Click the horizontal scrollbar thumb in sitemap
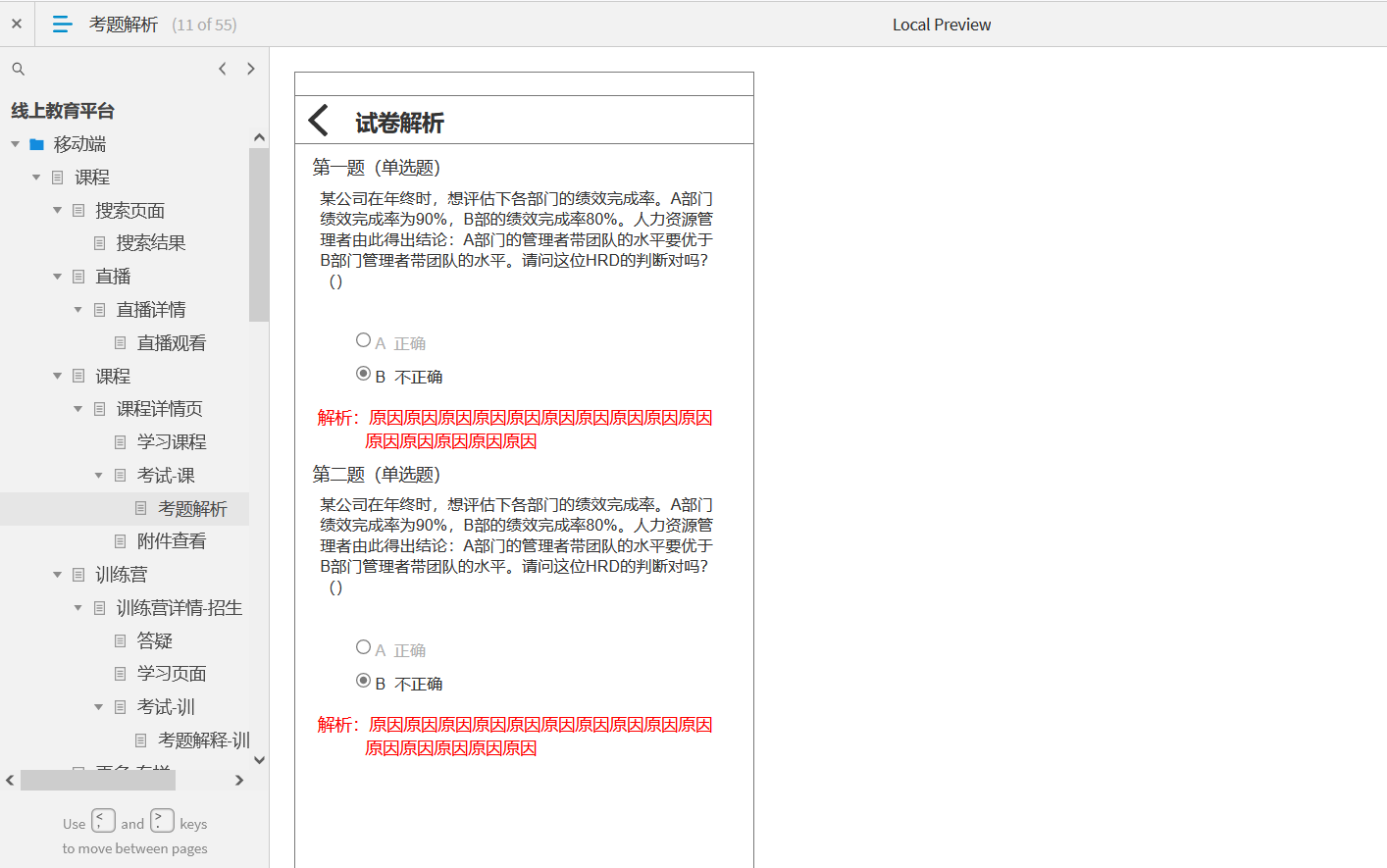 click(x=98, y=780)
